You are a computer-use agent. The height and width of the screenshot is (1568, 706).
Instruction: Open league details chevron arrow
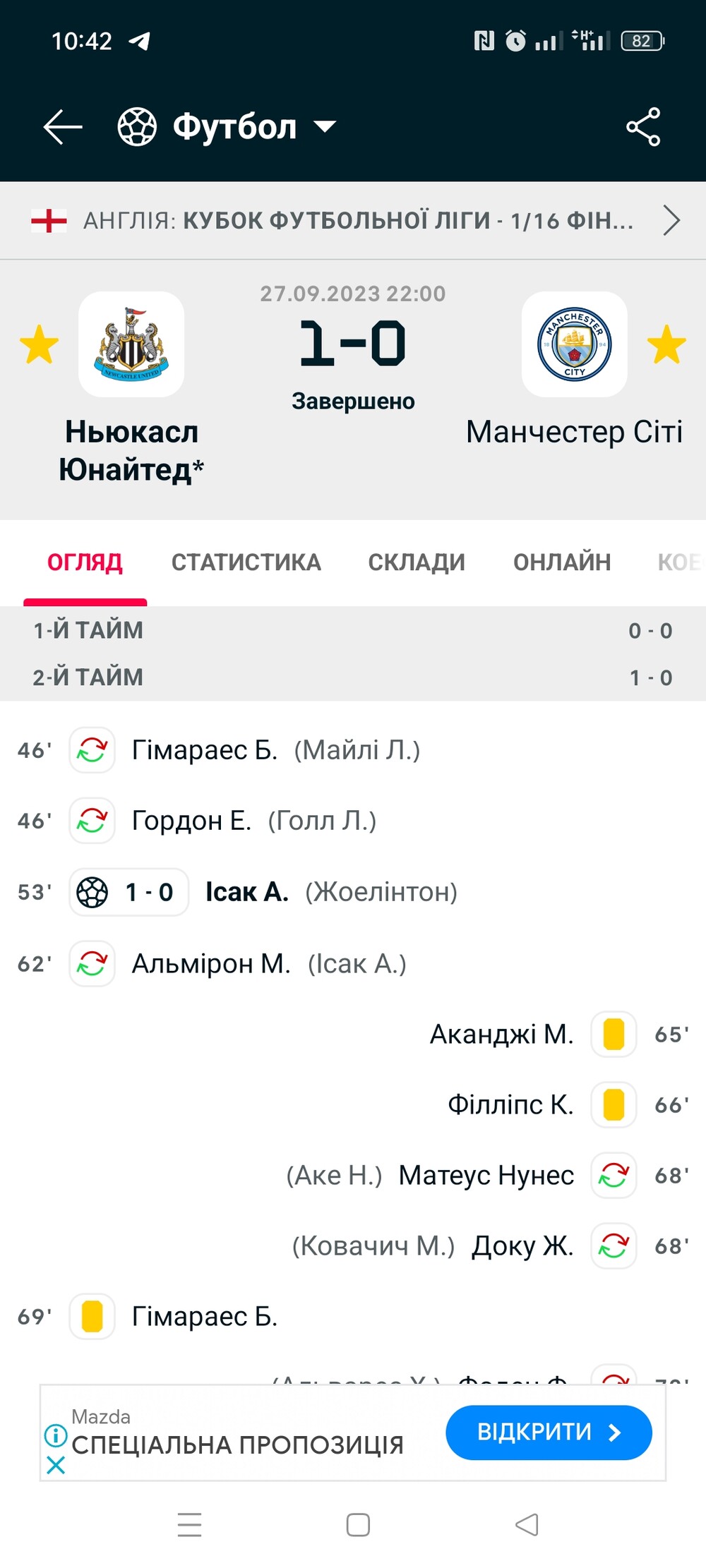(x=671, y=220)
